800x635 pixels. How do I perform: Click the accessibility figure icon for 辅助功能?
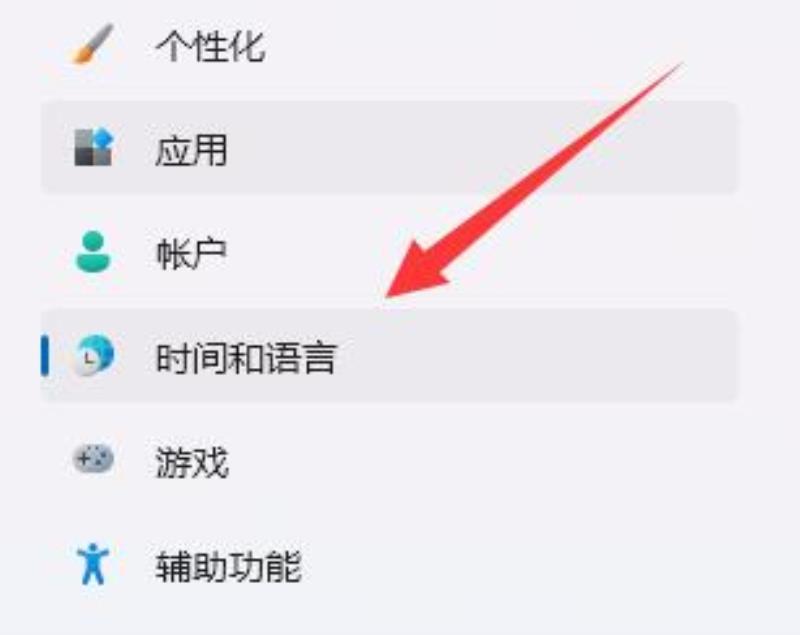click(93, 564)
